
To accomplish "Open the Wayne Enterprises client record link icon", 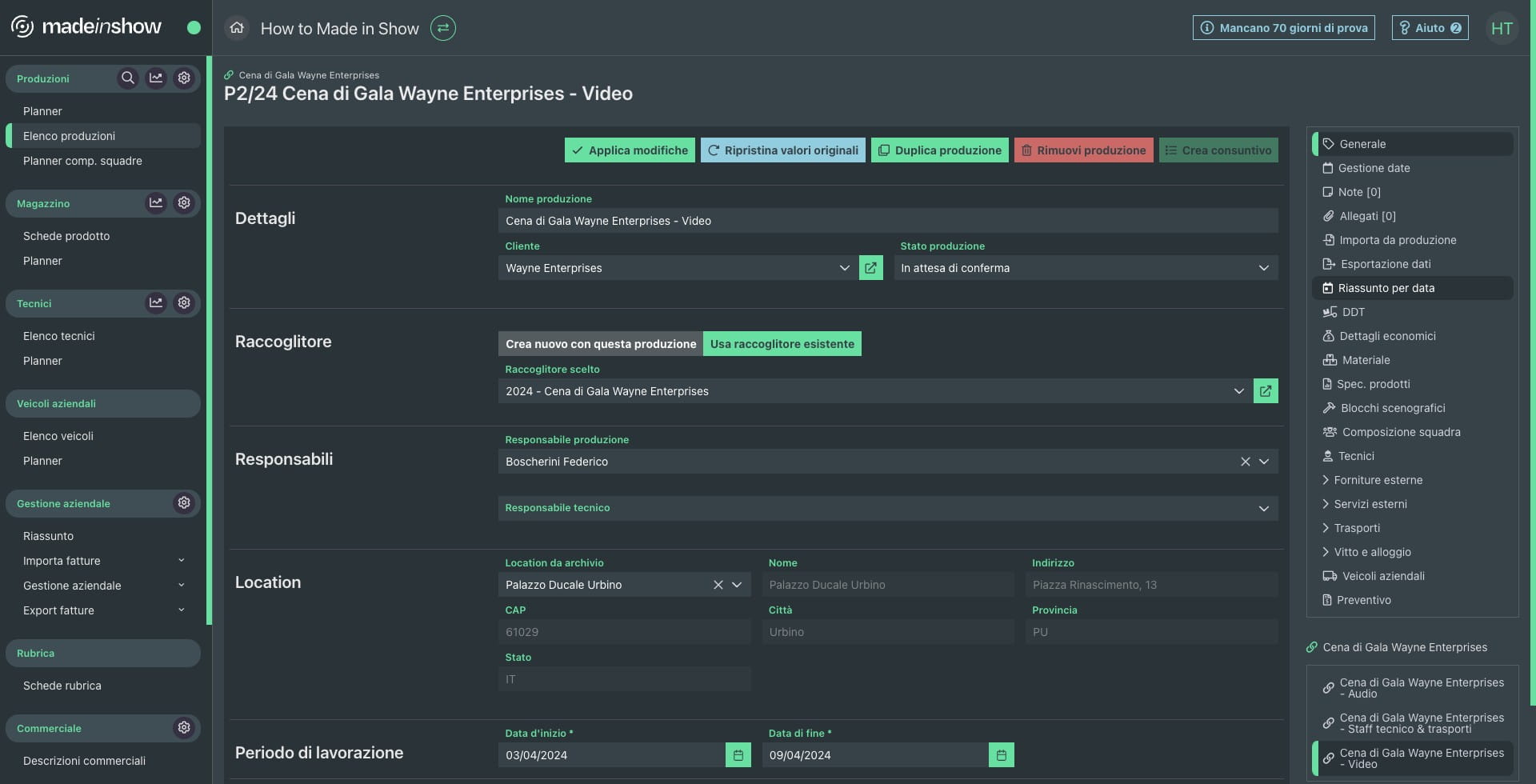I will pyautogui.click(x=870, y=268).
